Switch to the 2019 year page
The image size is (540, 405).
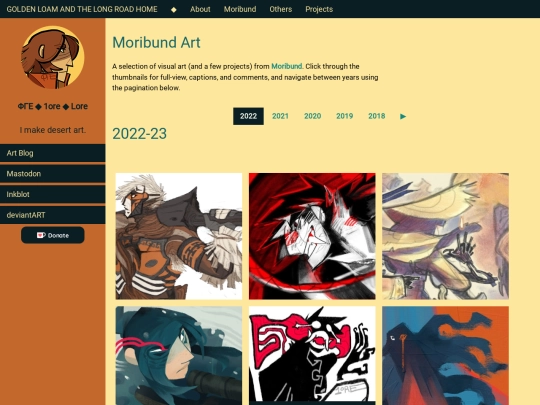[344, 116]
